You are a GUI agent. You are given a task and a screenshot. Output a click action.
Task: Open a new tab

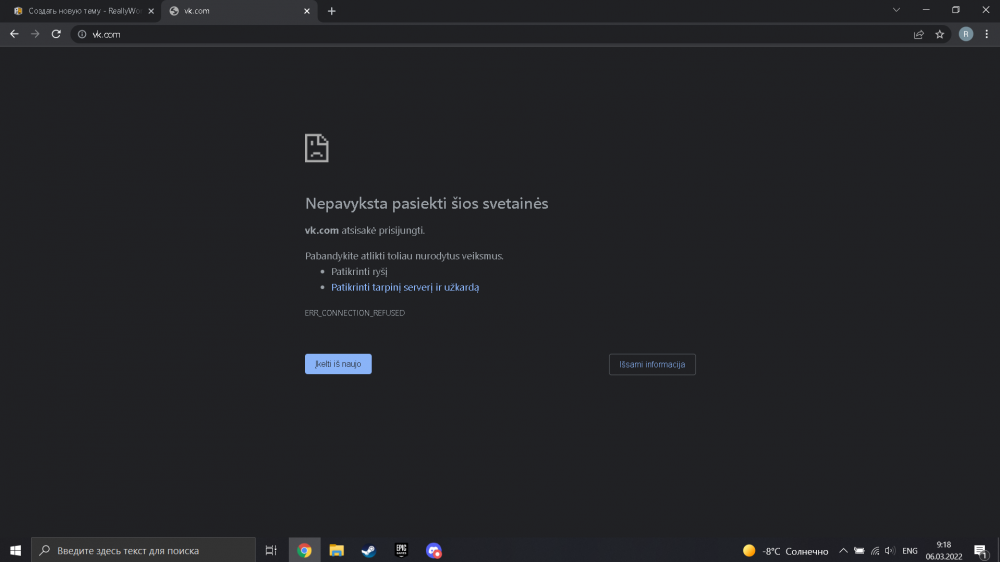point(332,11)
